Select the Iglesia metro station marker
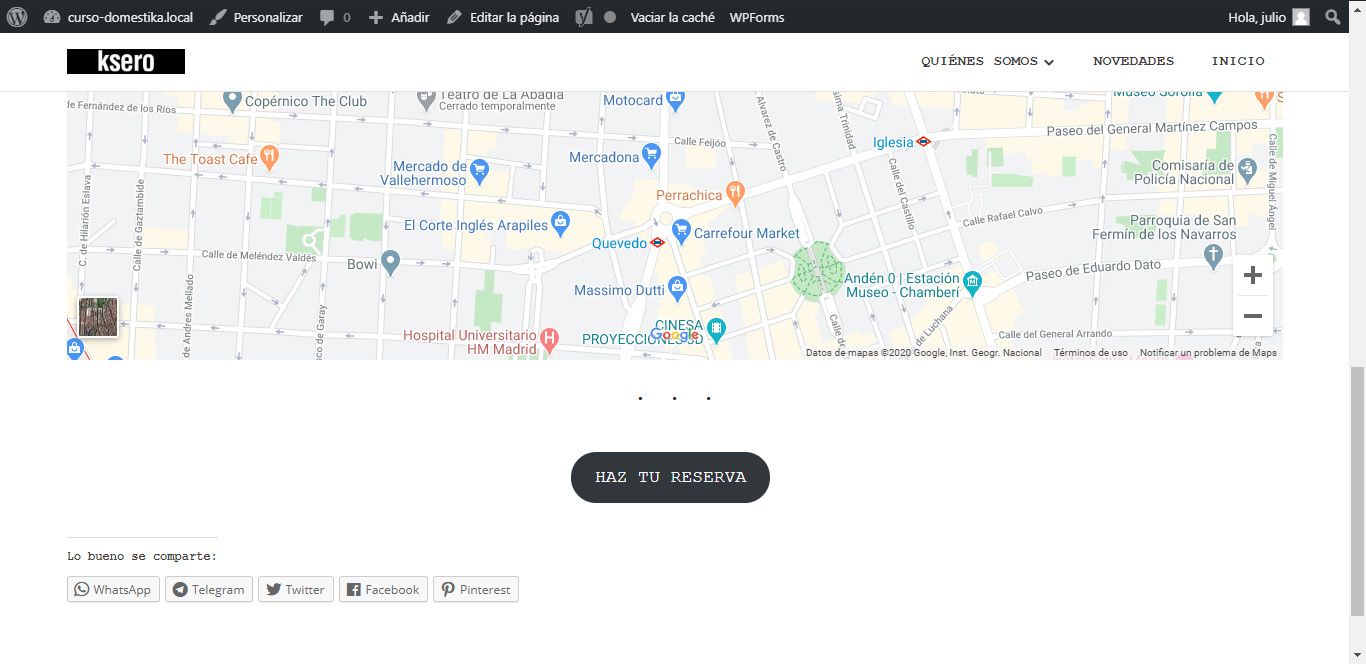This screenshot has width=1366, height=664. coord(923,142)
